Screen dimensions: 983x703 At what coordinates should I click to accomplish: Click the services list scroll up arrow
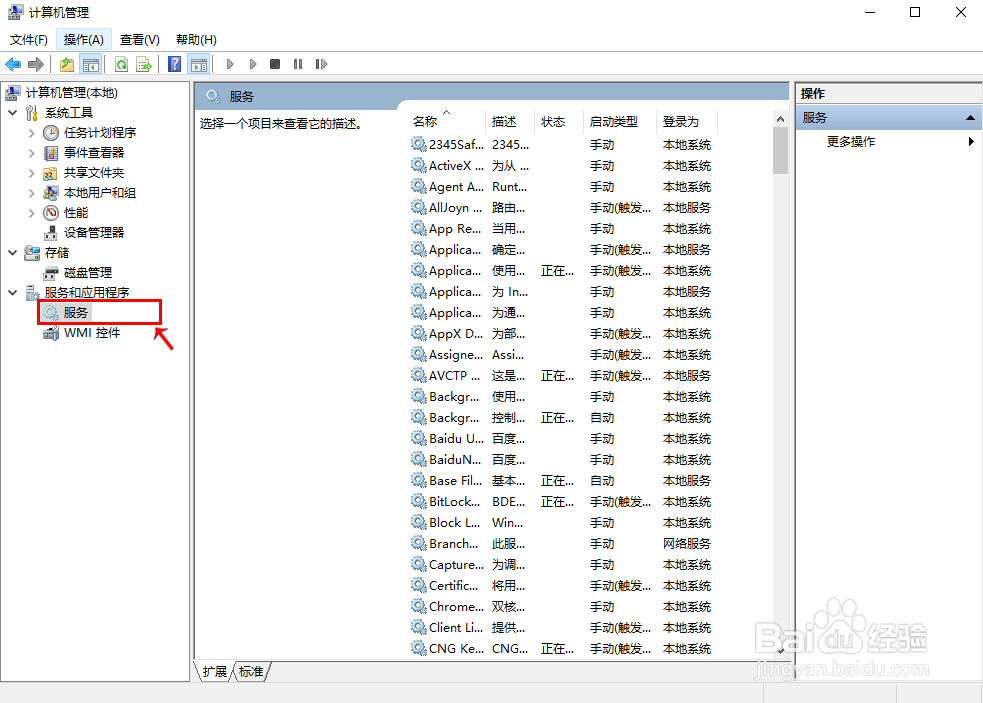tap(780, 119)
